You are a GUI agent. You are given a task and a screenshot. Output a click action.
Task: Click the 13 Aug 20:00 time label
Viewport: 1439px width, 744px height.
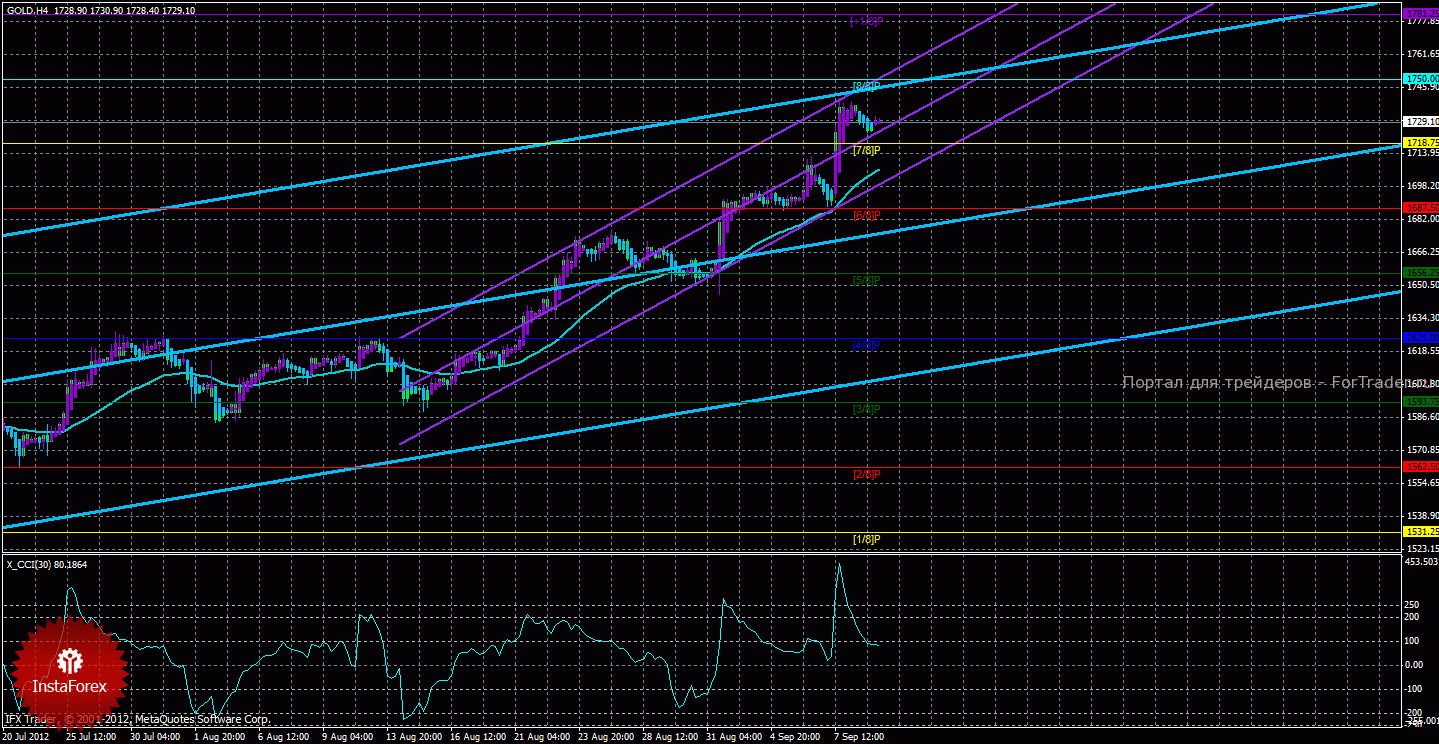pyautogui.click(x=414, y=737)
